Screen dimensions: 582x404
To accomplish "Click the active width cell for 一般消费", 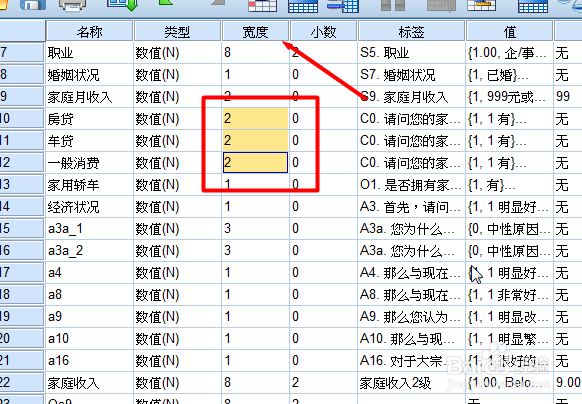I will [255, 163].
